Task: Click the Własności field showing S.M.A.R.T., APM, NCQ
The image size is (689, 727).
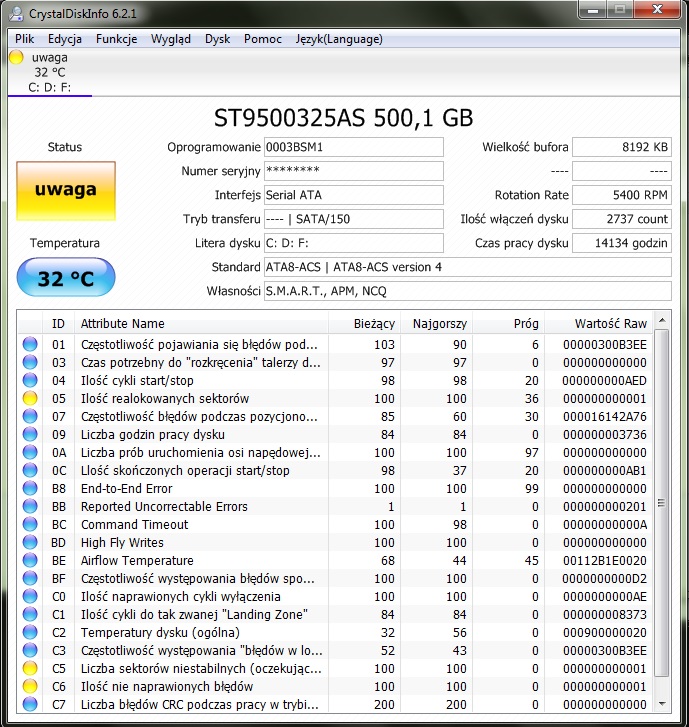Action: pos(468,291)
